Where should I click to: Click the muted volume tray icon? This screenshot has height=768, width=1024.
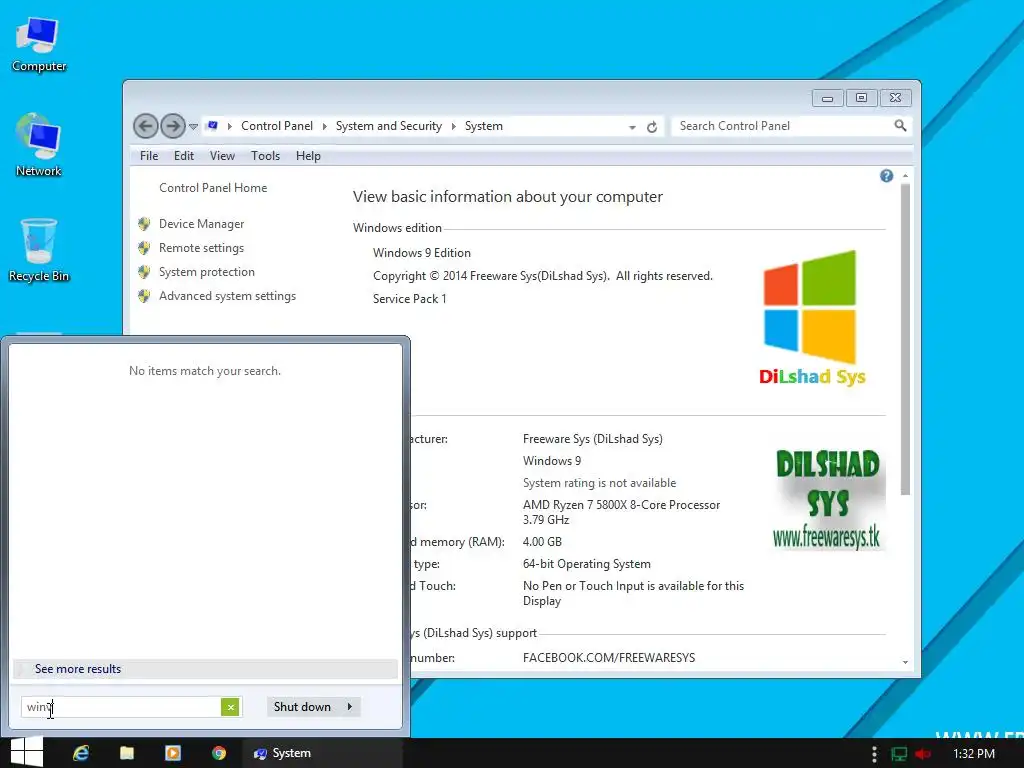click(923, 754)
